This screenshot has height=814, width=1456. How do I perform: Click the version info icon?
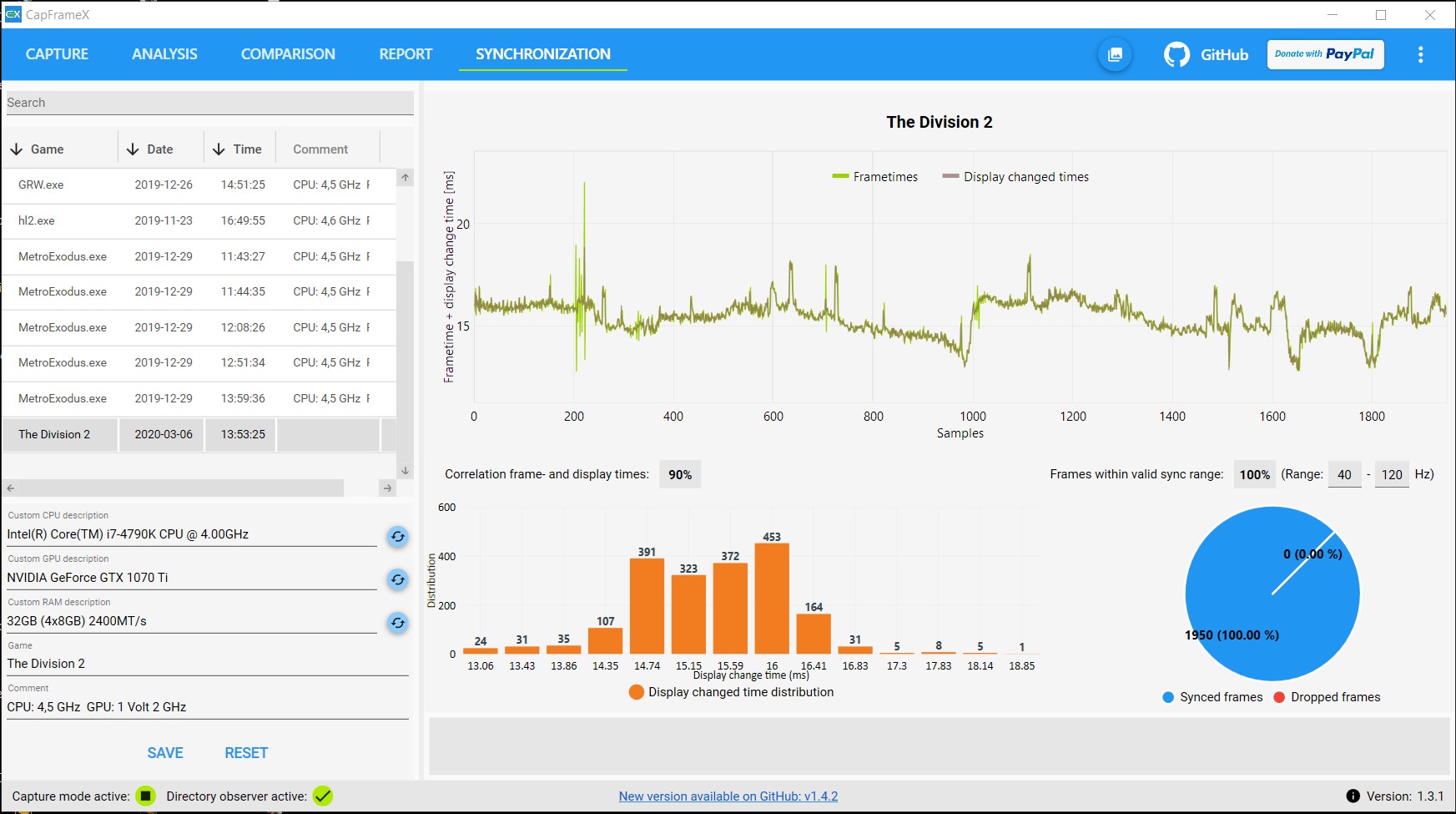[x=1353, y=796]
